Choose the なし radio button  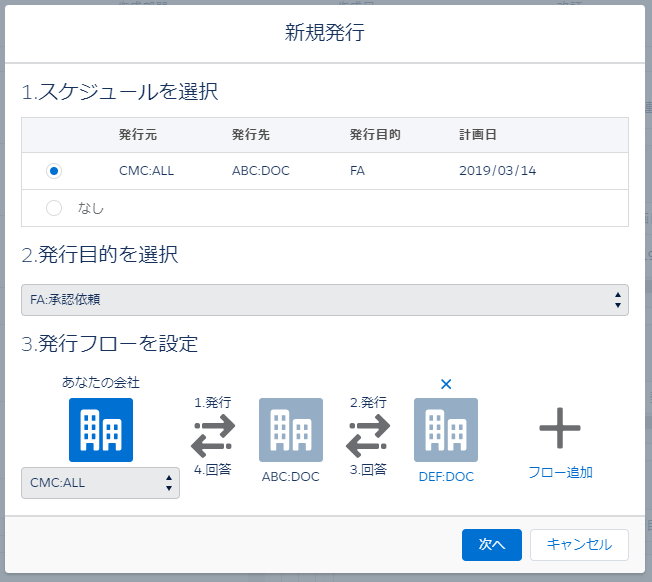tap(54, 208)
